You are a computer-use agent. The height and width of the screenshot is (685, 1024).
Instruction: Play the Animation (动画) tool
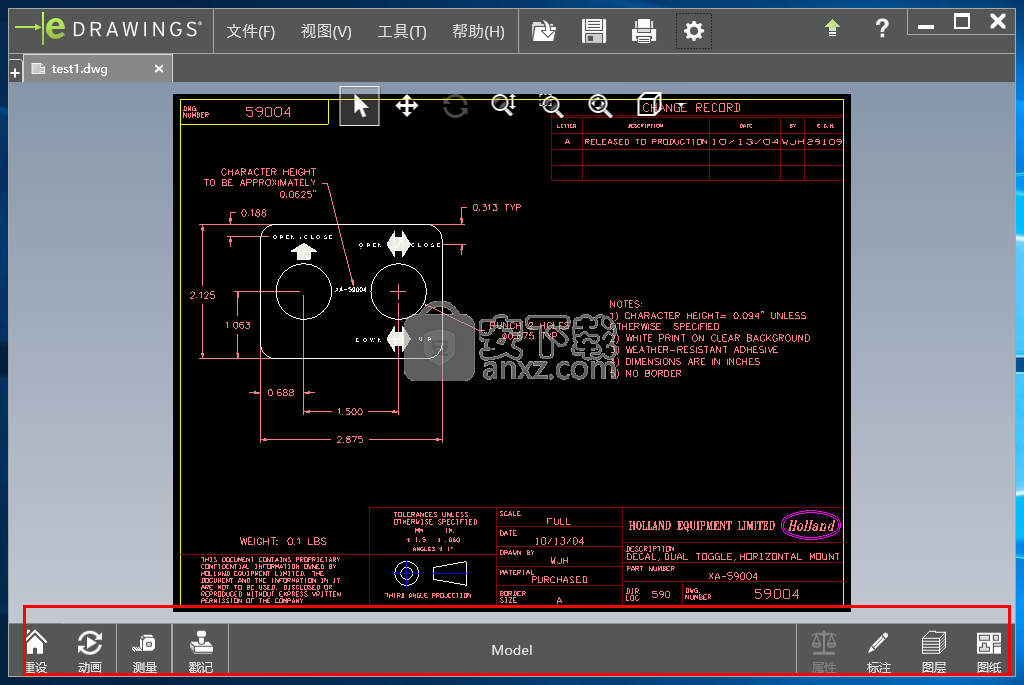pyautogui.click(x=90, y=650)
